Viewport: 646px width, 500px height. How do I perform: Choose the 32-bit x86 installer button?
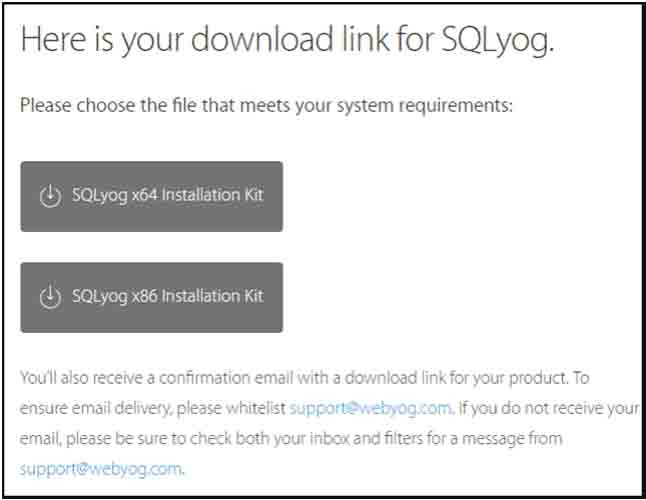[152, 297]
